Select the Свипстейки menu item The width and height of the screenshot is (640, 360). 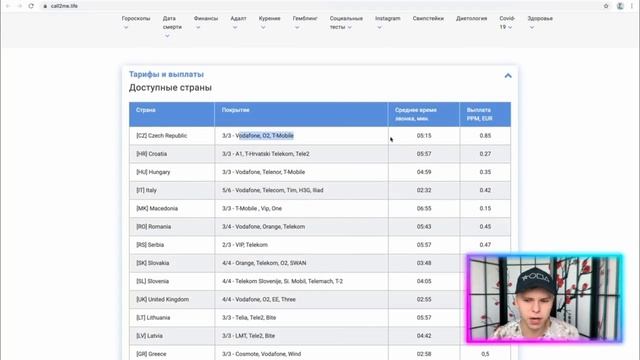[428, 18]
